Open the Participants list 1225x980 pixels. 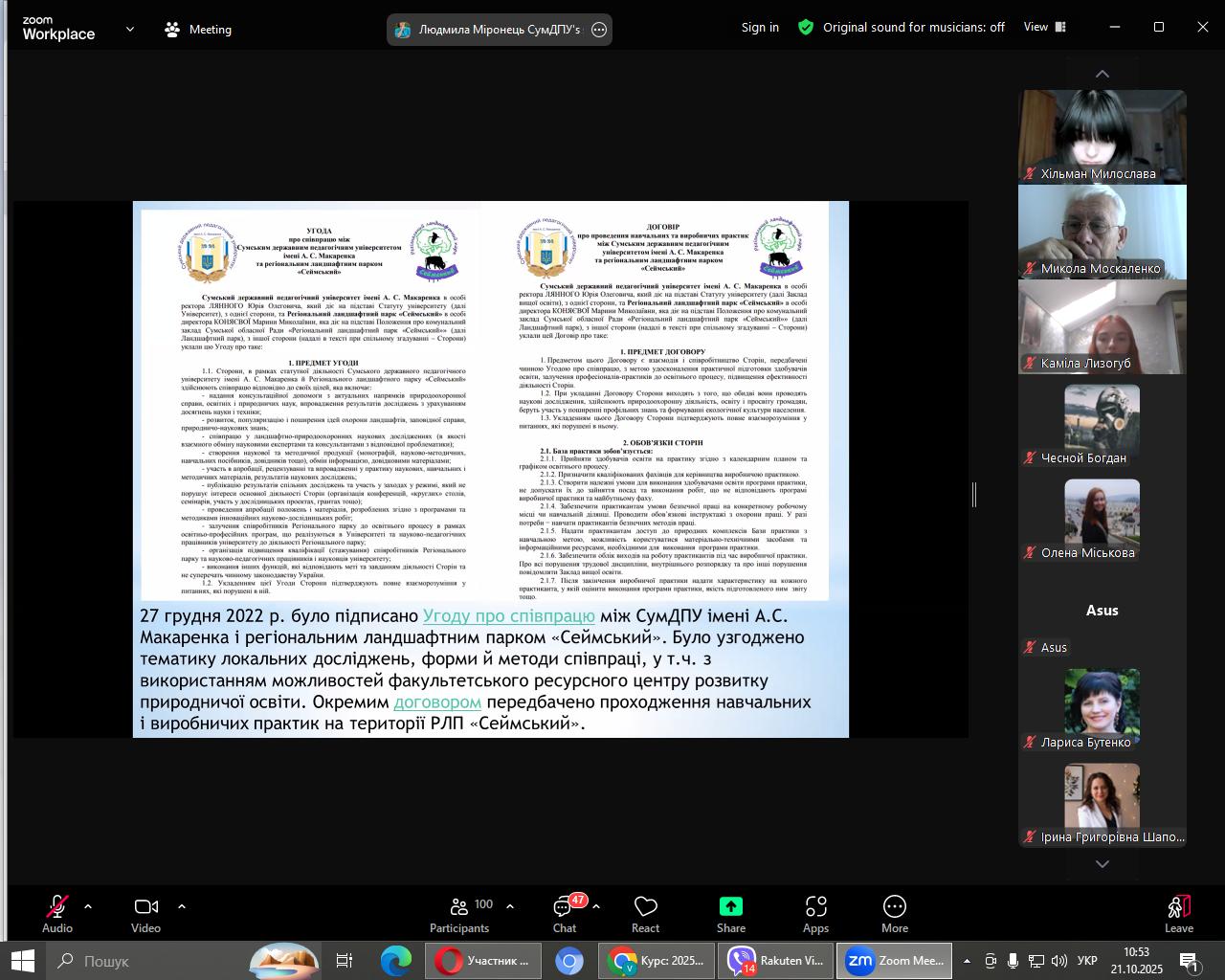[x=459, y=913]
